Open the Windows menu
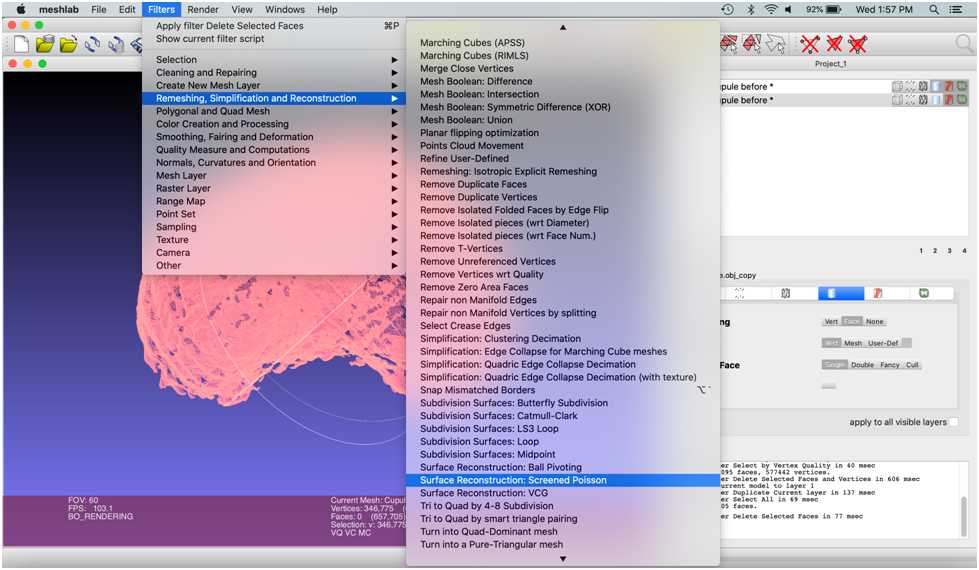Screen dimensions: 979x570 click(285, 9)
